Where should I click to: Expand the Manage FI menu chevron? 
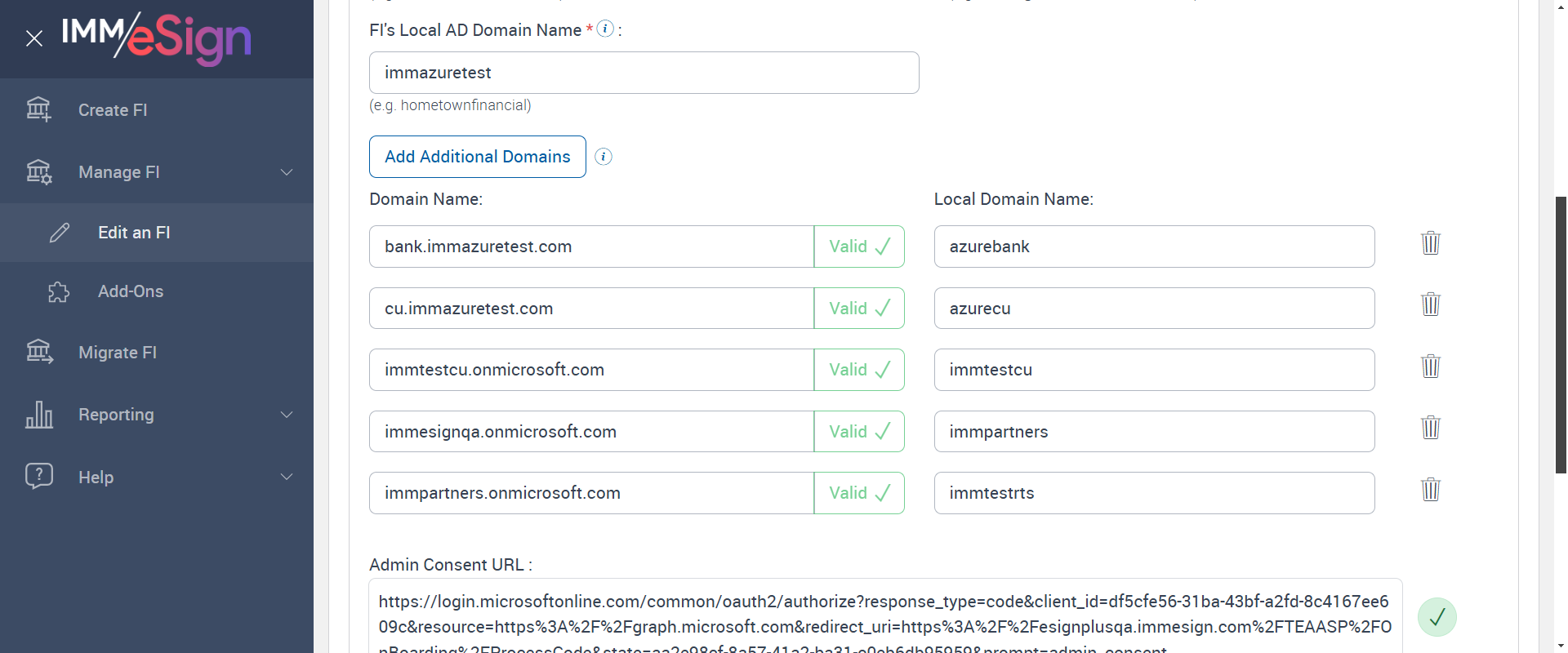coord(287,172)
